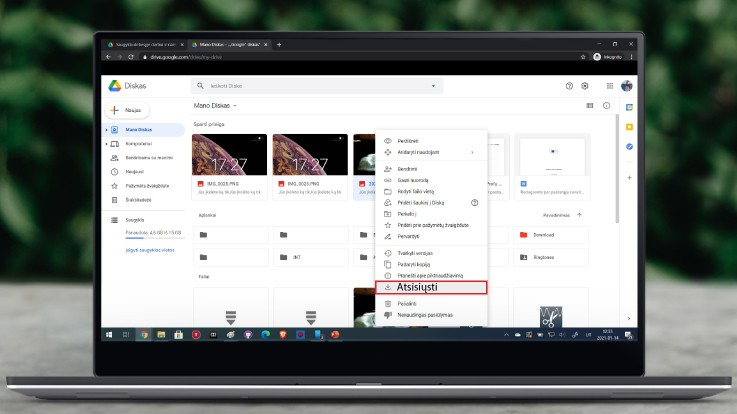The width and height of the screenshot is (737, 414).
Task: Open the help question mark icon in the header
Action: 570,87
